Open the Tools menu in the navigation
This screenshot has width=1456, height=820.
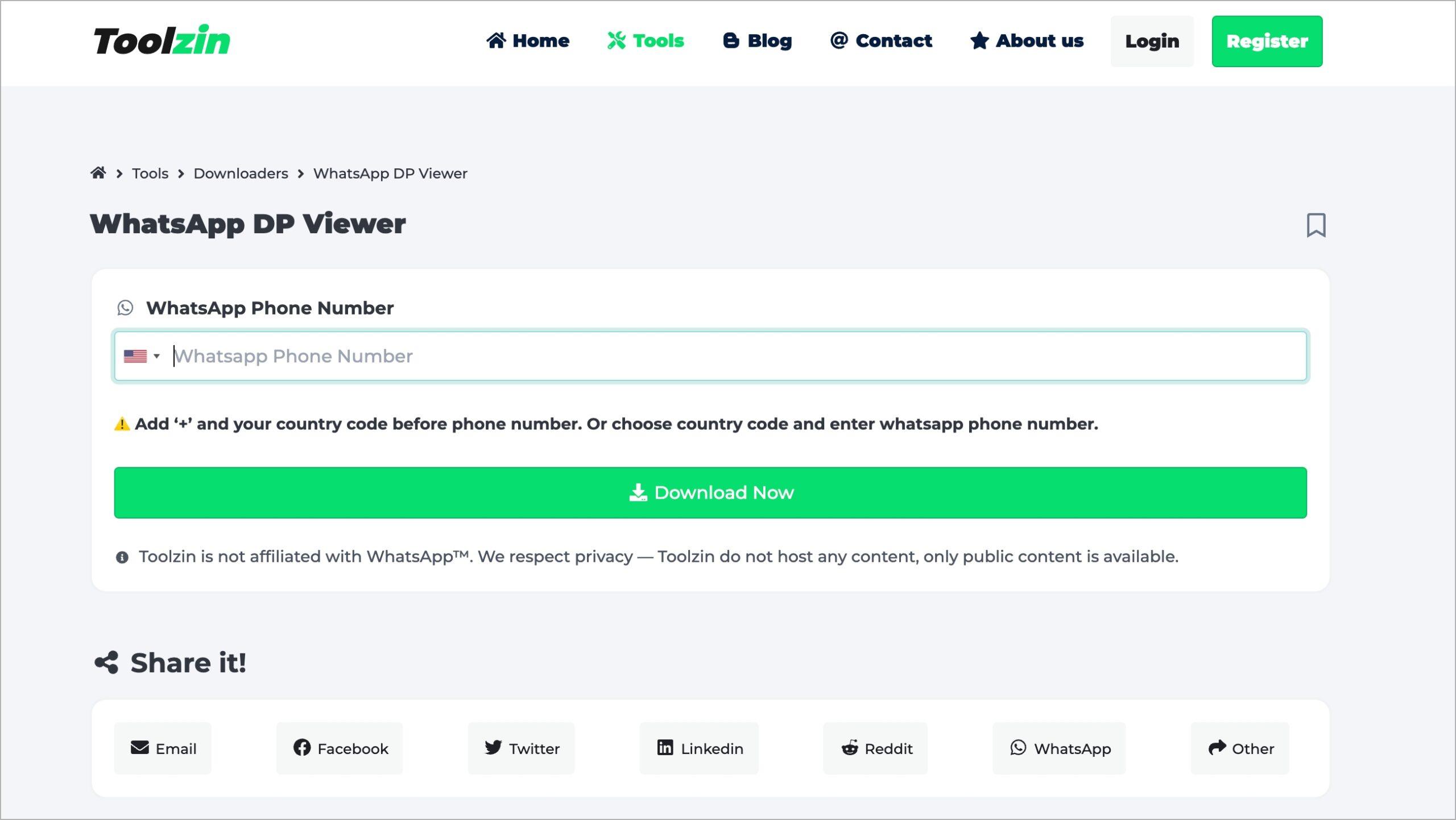647,40
